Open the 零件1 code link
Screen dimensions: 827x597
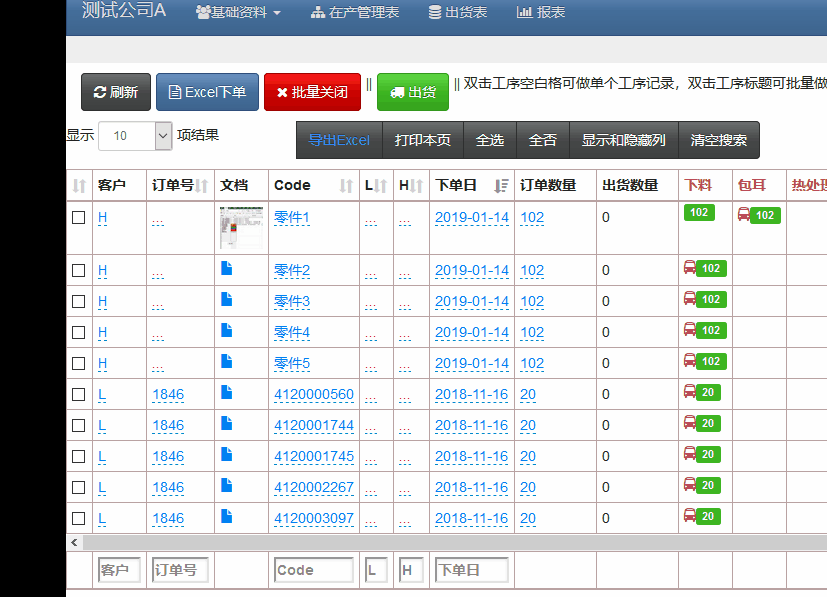(x=292, y=217)
